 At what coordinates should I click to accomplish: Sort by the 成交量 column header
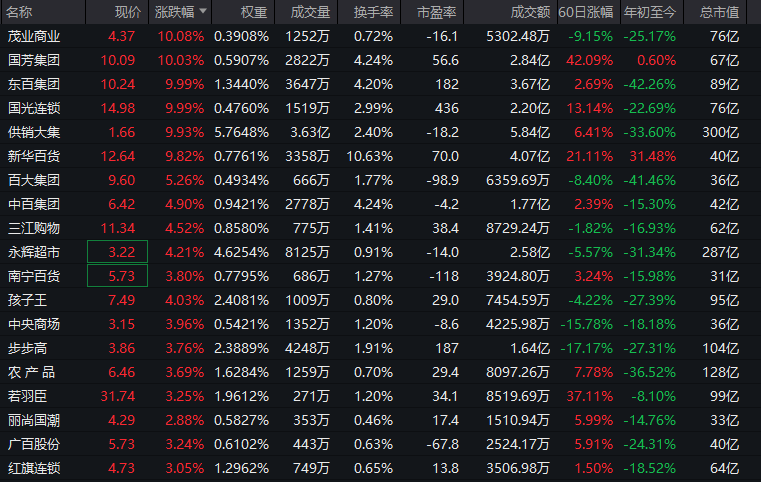pos(310,12)
